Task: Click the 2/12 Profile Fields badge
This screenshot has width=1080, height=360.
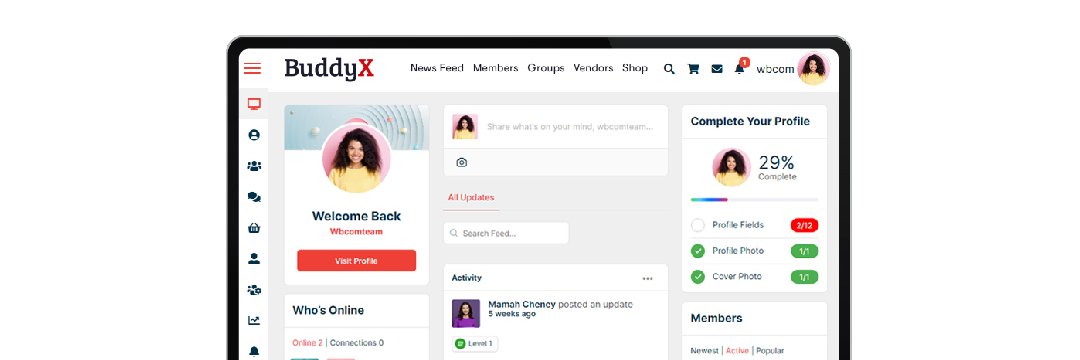Action: click(x=804, y=225)
